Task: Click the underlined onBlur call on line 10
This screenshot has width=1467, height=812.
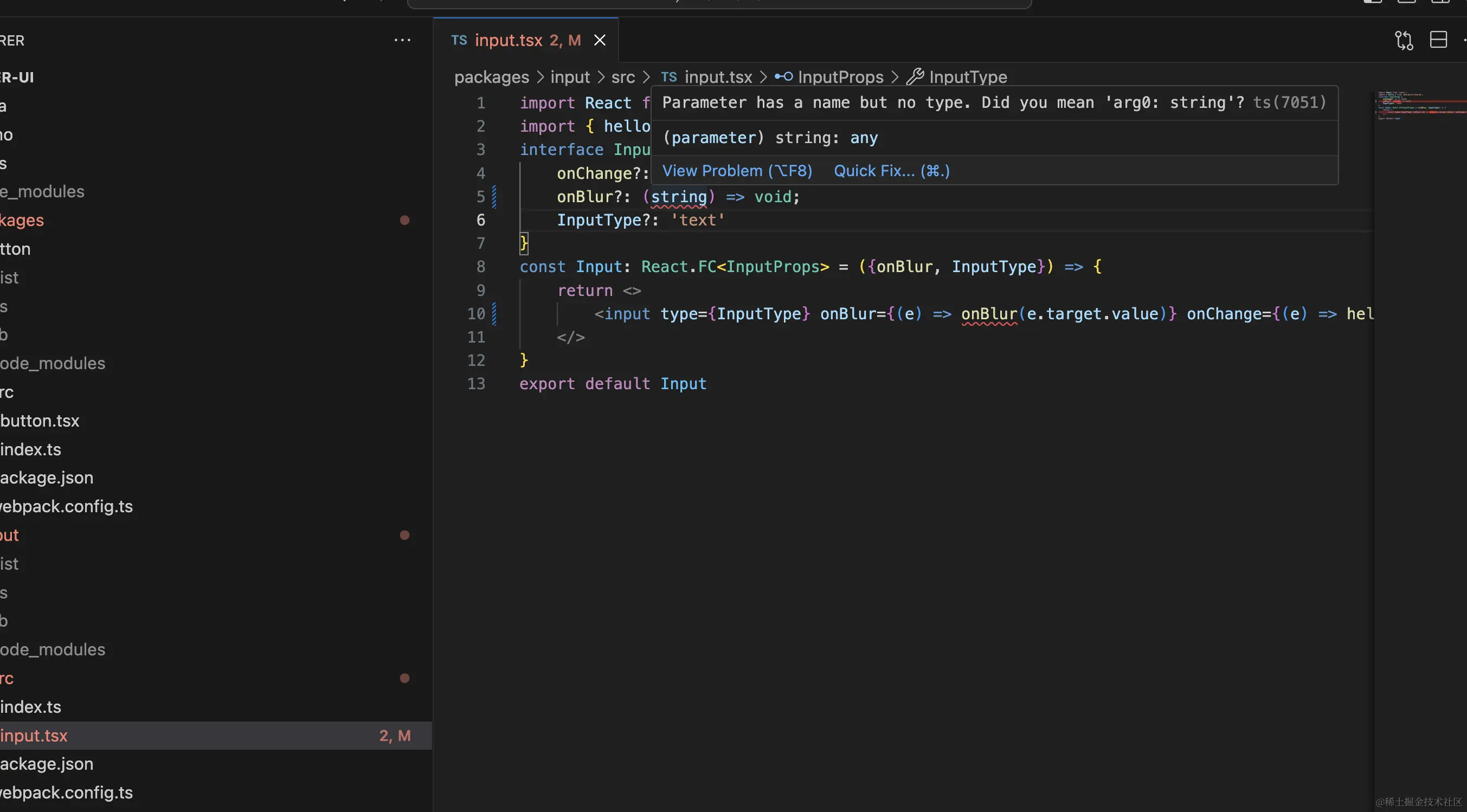Action: click(x=989, y=314)
